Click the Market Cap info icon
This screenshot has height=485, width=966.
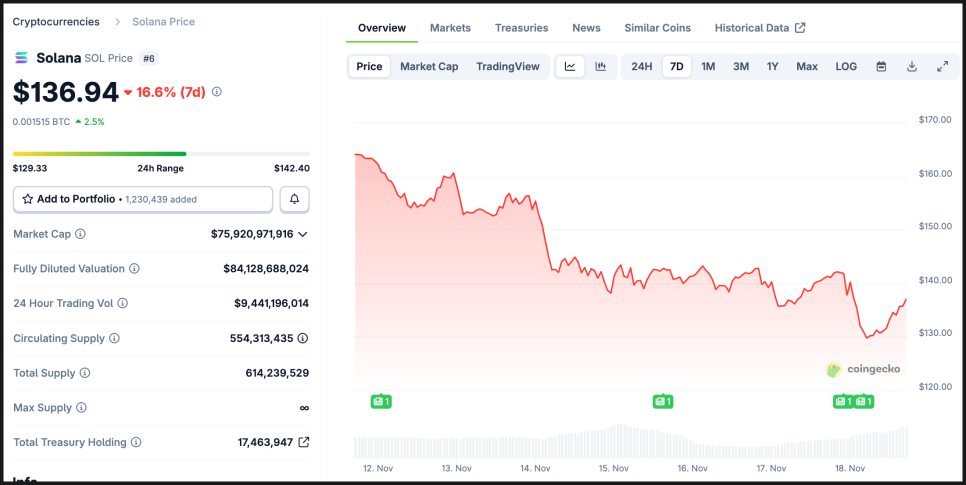click(x=81, y=234)
